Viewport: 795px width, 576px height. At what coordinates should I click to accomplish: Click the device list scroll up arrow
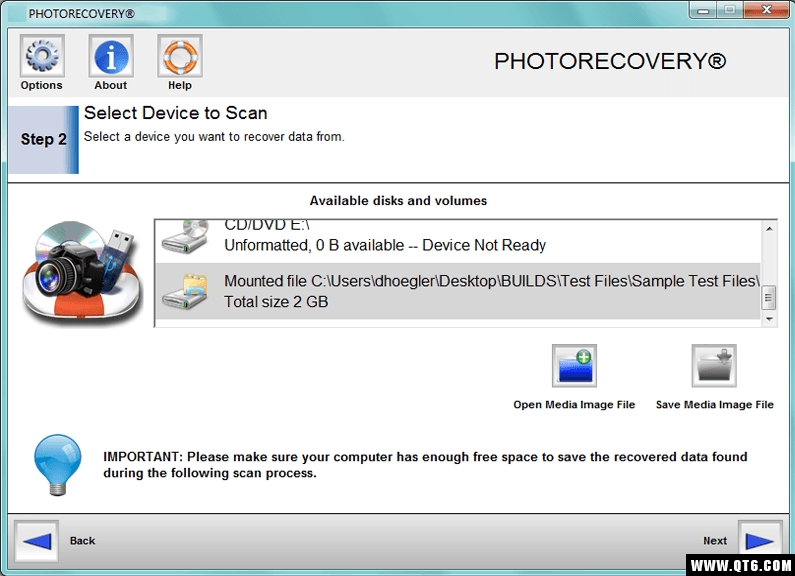click(x=769, y=229)
